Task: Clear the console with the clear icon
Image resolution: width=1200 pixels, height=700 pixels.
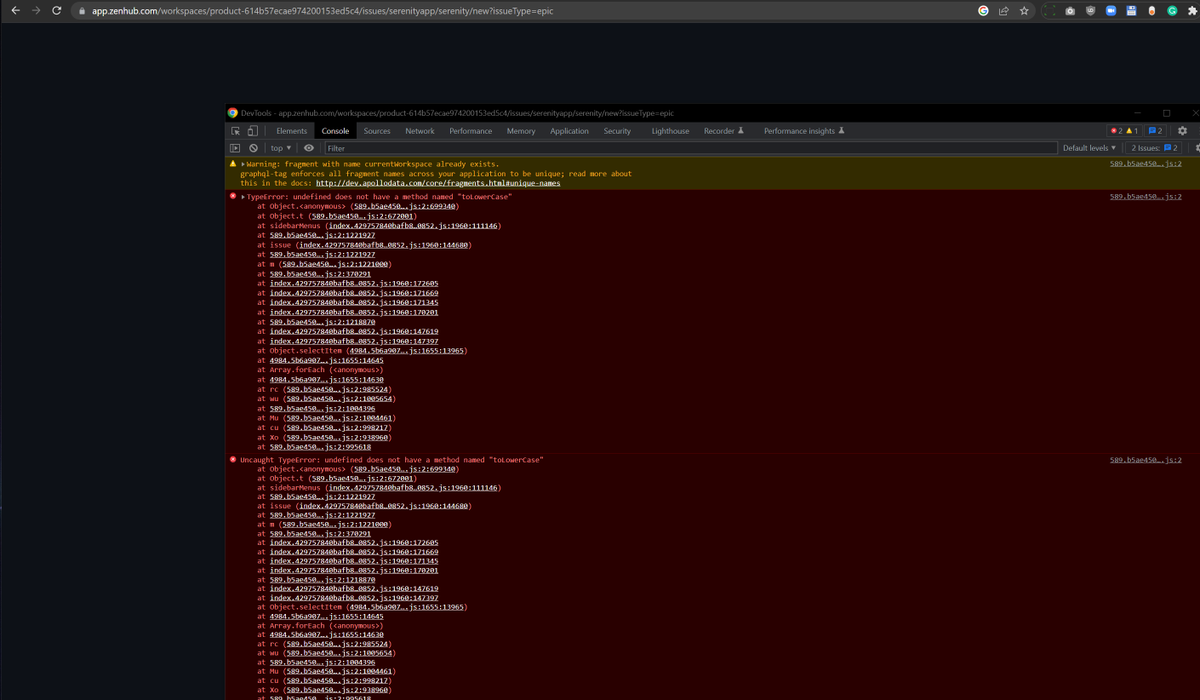Action: pyautogui.click(x=254, y=148)
